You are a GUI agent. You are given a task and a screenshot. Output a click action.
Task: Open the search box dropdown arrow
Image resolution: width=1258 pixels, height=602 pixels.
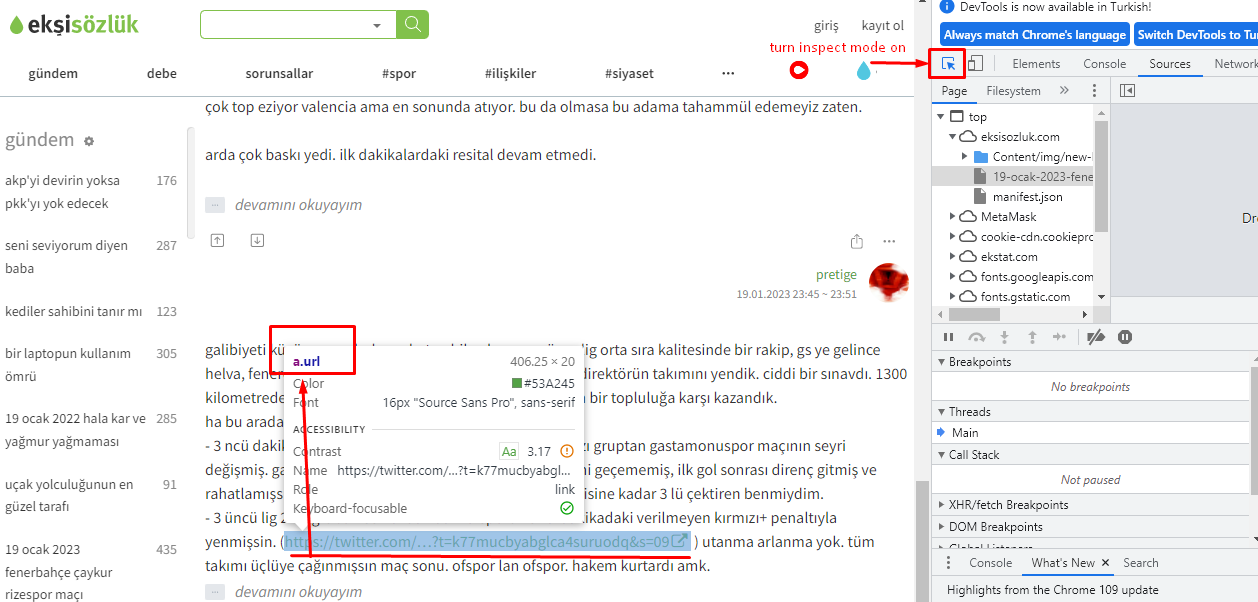point(377,25)
